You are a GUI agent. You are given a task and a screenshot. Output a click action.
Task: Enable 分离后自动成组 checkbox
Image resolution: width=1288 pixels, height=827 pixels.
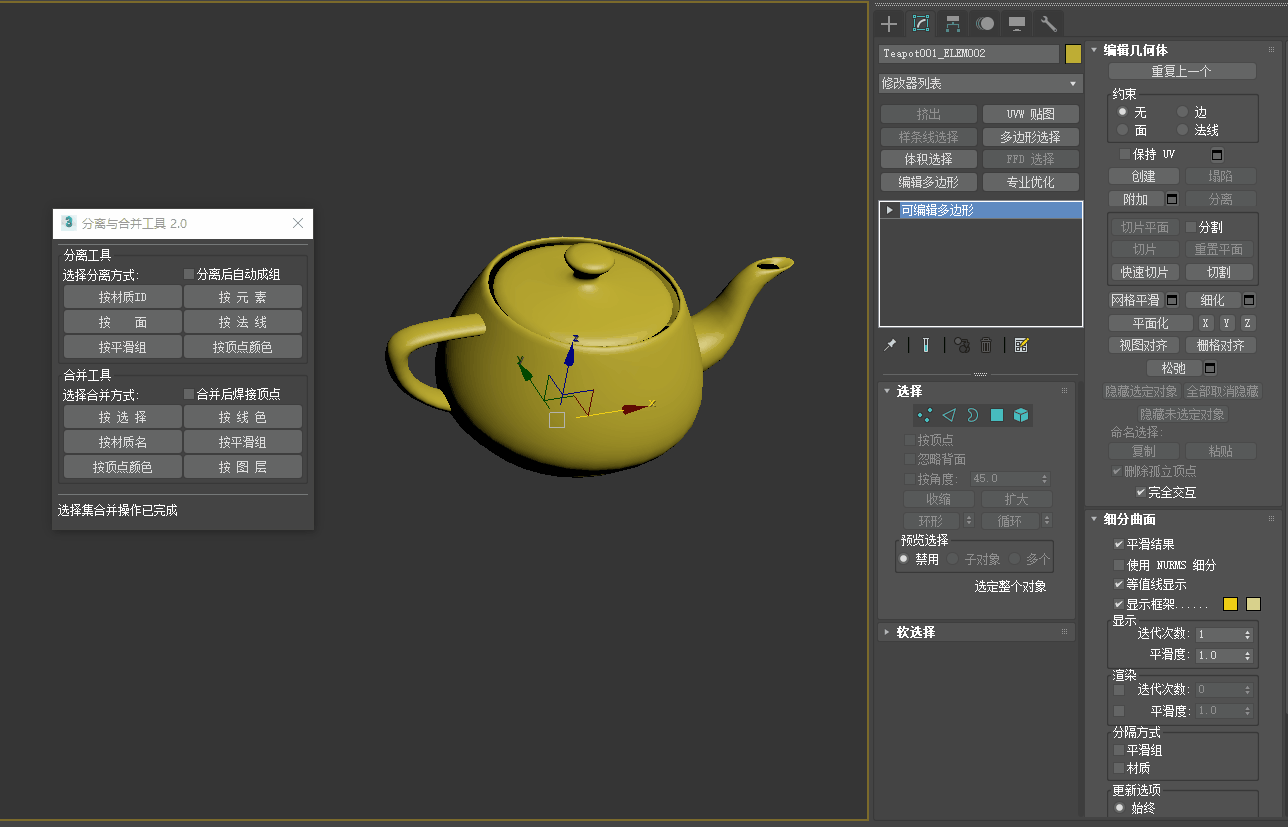coord(189,274)
